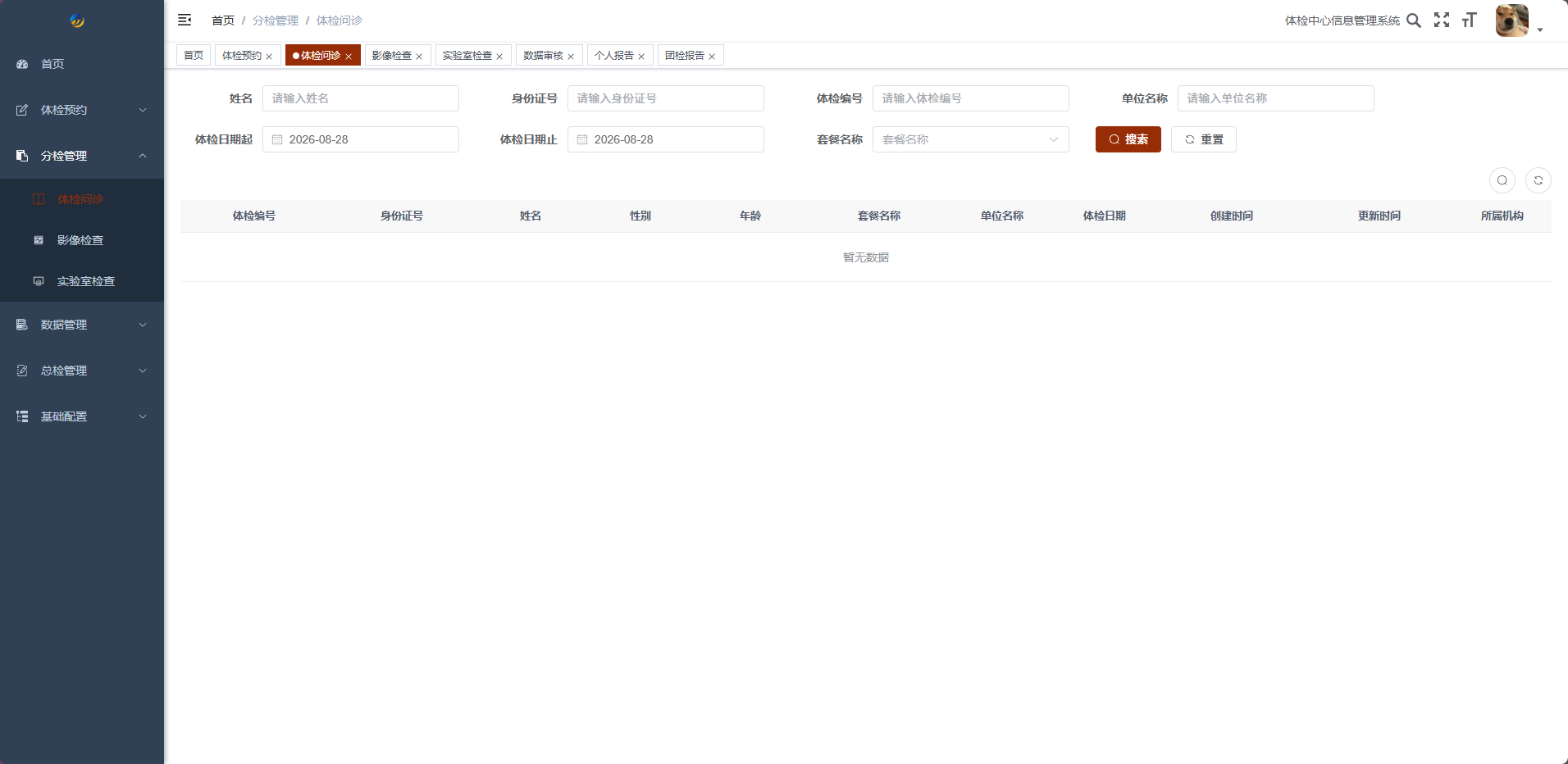Click the user avatar thumbnail
The height and width of the screenshot is (764, 1568).
point(1511,20)
